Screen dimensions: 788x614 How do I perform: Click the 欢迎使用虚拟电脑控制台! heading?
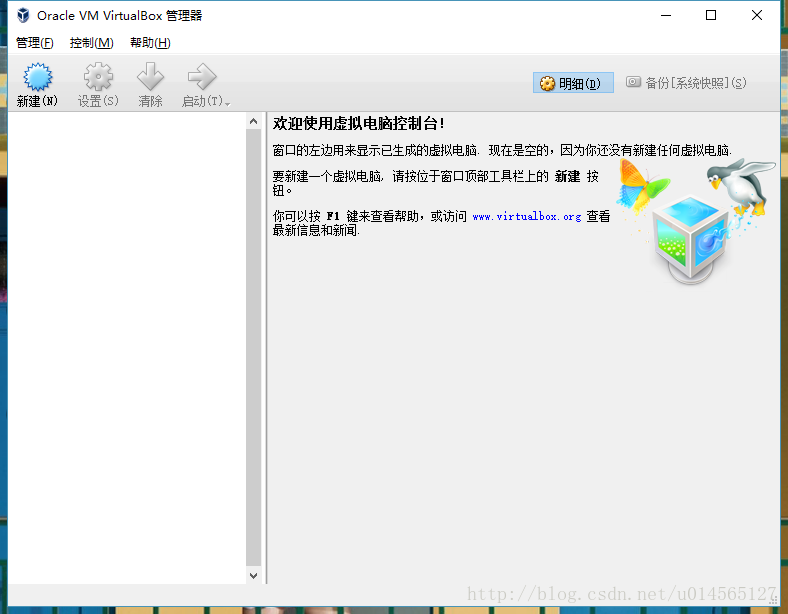(358, 124)
